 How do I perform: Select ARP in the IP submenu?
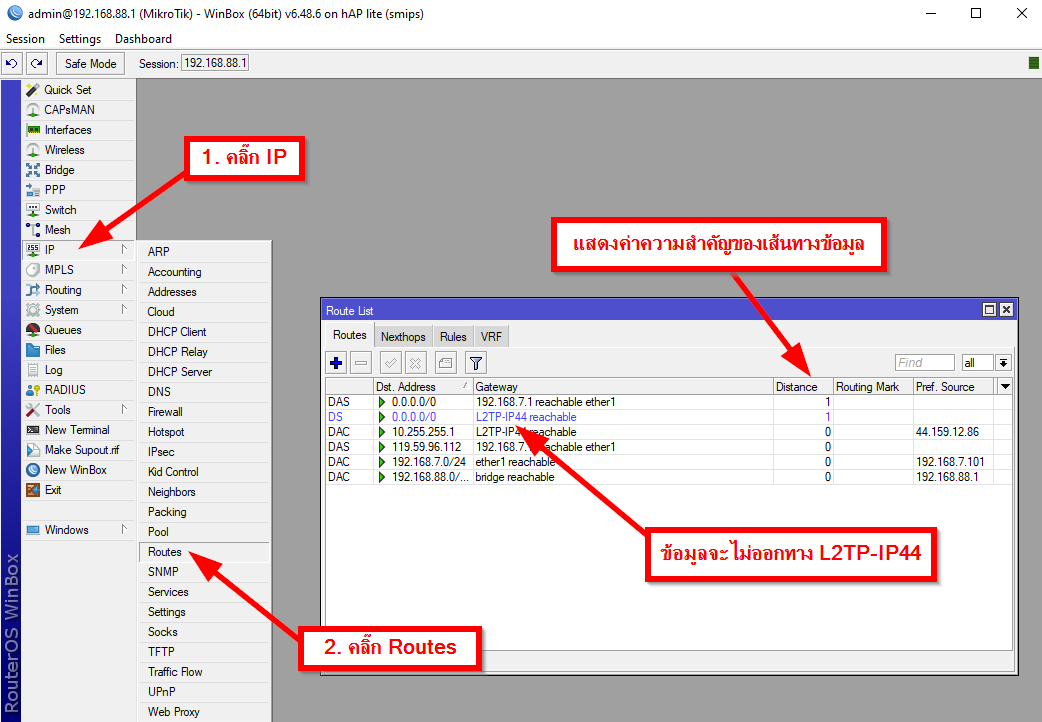[x=205, y=252]
